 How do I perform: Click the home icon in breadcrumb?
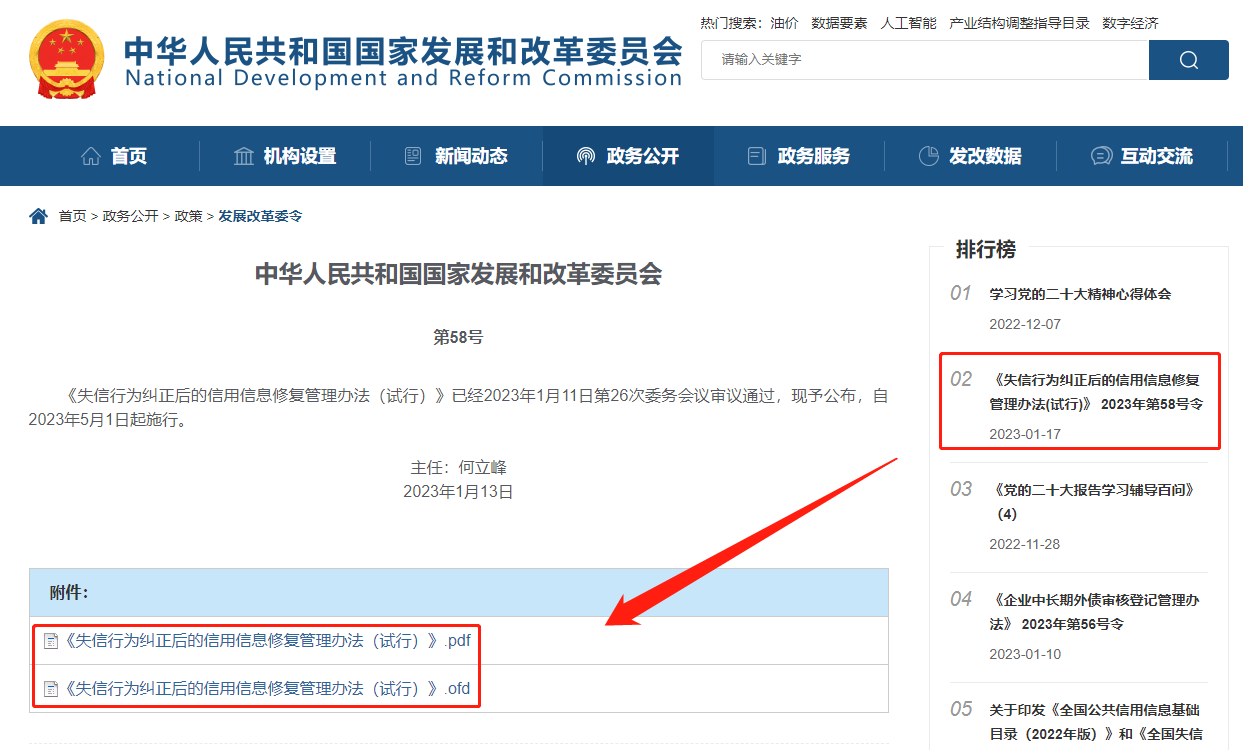coord(38,216)
